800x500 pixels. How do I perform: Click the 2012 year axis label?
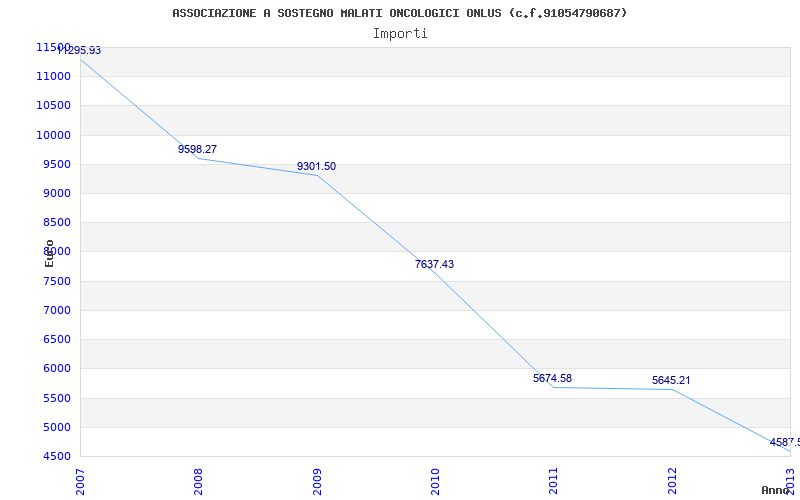pyautogui.click(x=672, y=481)
